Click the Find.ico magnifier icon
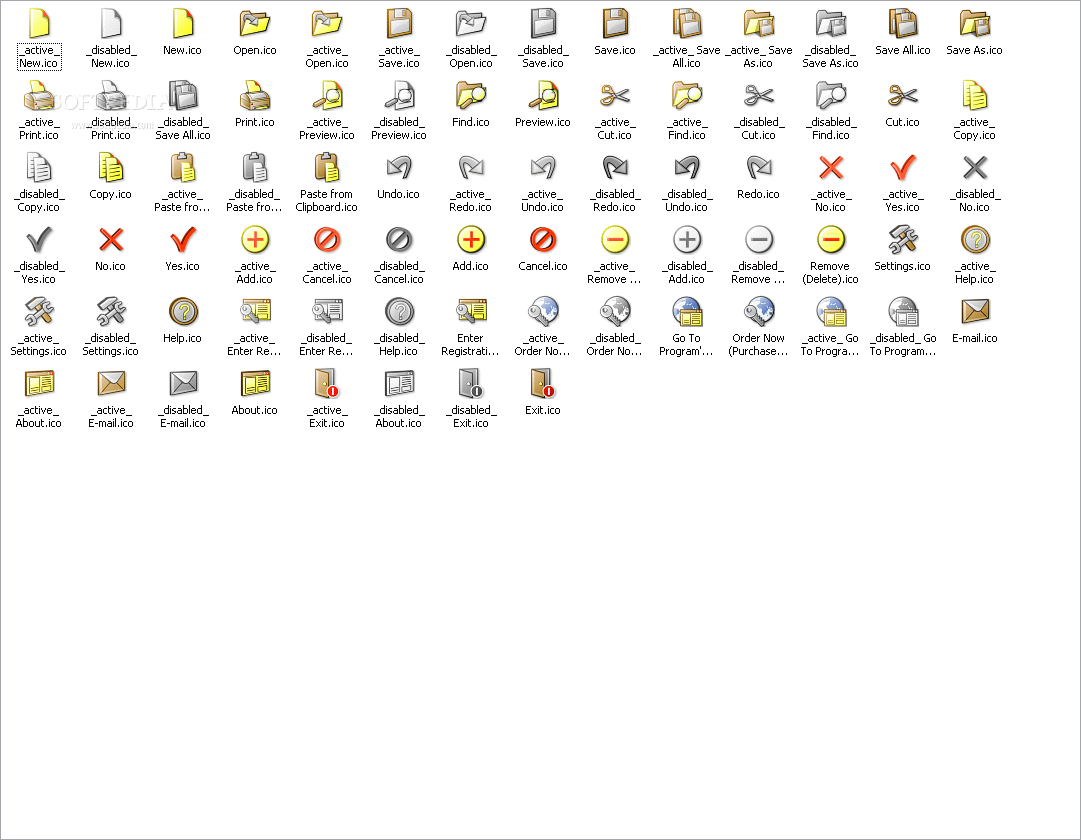The width and height of the screenshot is (1081, 840). click(470, 95)
